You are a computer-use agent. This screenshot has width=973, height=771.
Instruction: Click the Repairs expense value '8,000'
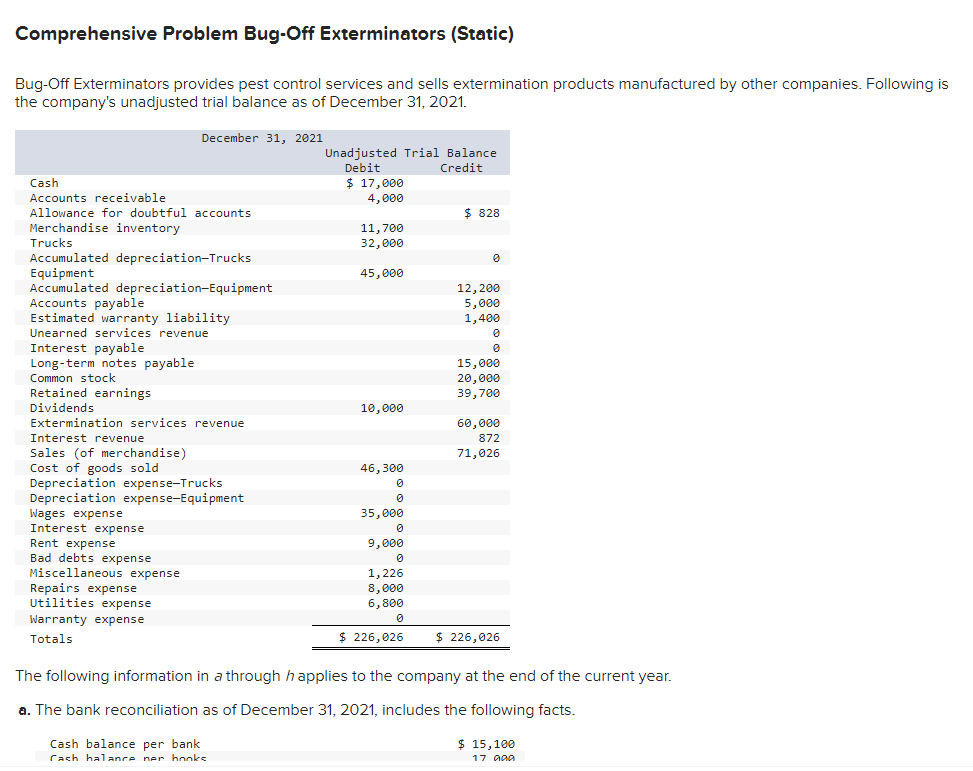click(x=385, y=588)
